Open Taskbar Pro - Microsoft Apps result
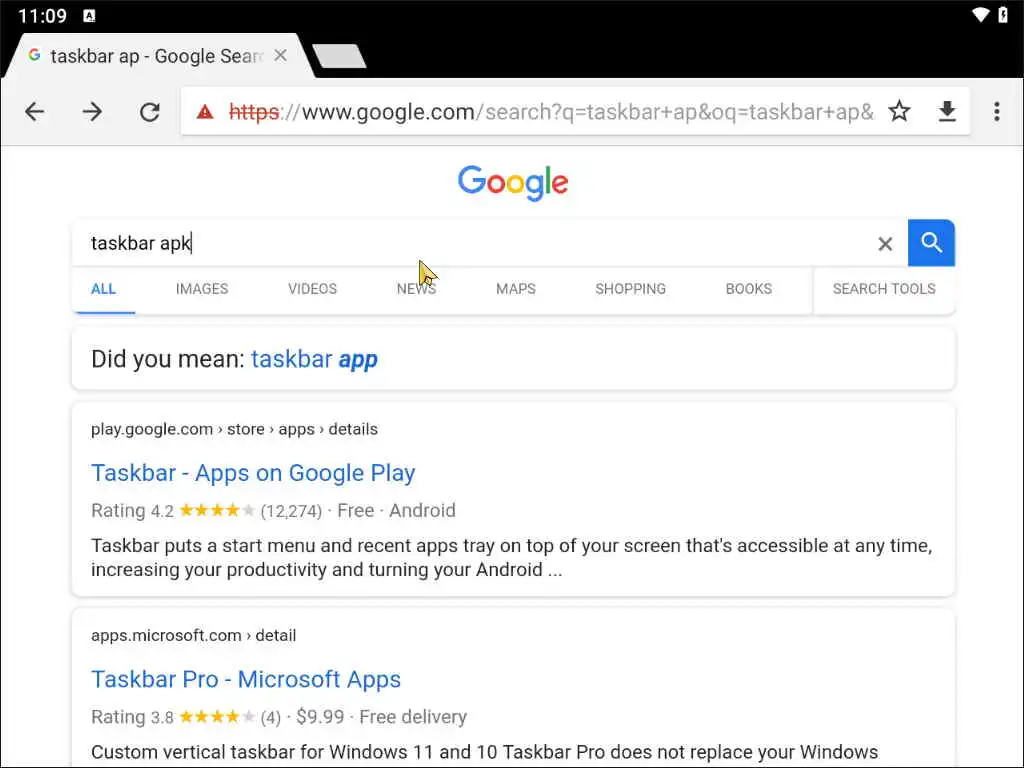Viewport: 1024px width, 768px height. 246,679
